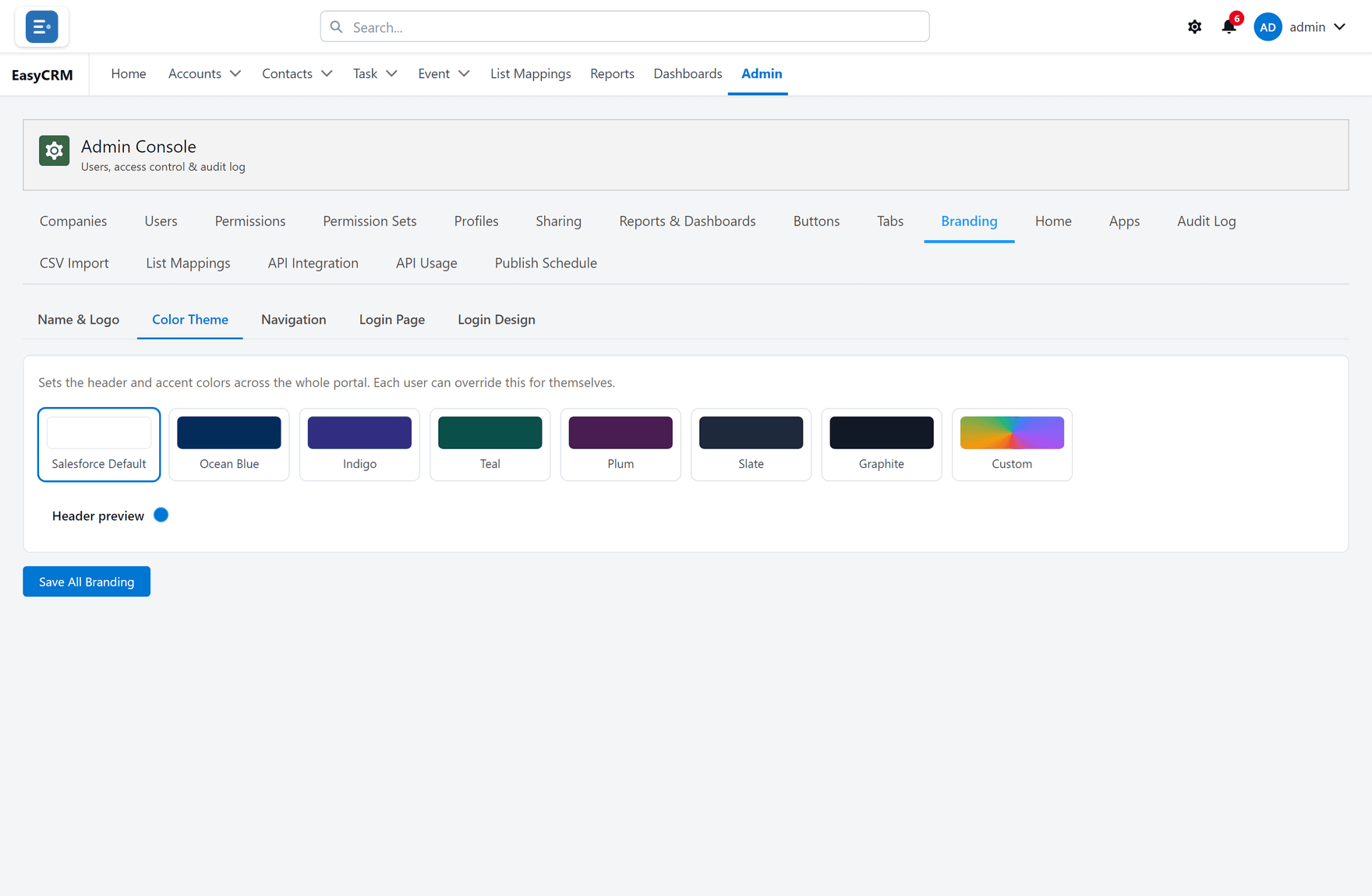1372x896 pixels.
Task: Select the Custom color theme
Action: pyautogui.click(x=1012, y=444)
